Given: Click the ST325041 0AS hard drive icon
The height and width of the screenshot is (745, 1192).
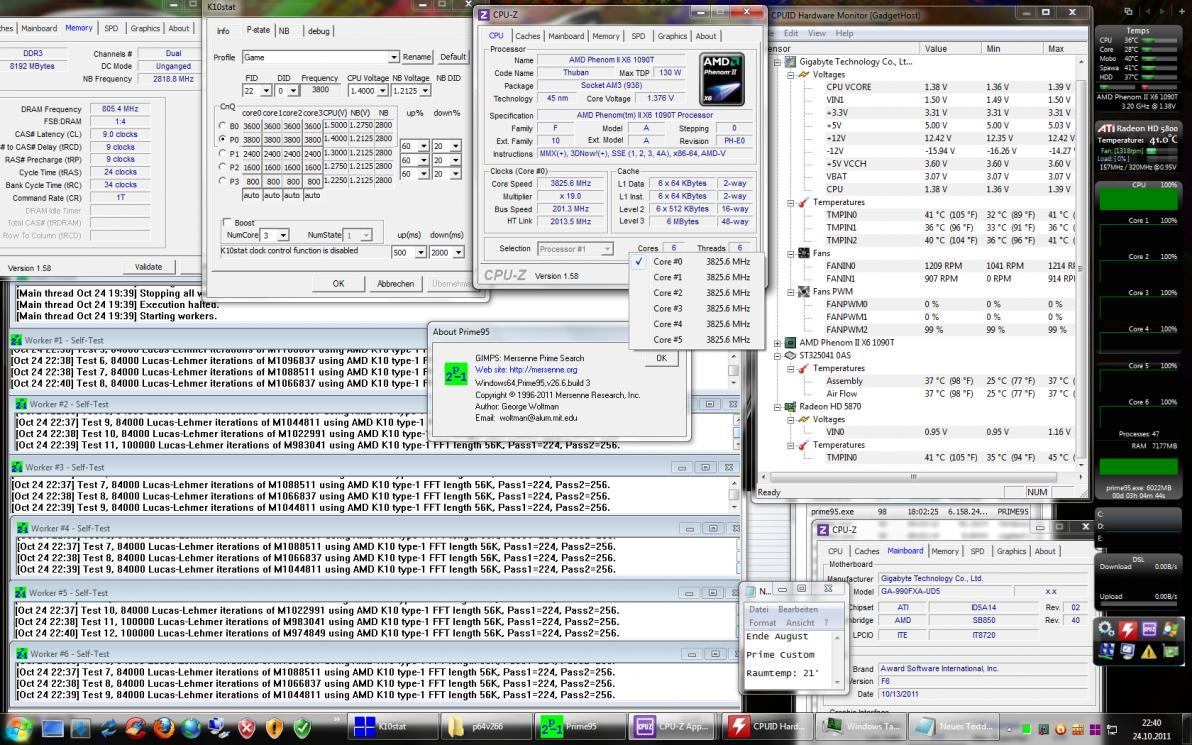Looking at the screenshot, I should pos(791,355).
